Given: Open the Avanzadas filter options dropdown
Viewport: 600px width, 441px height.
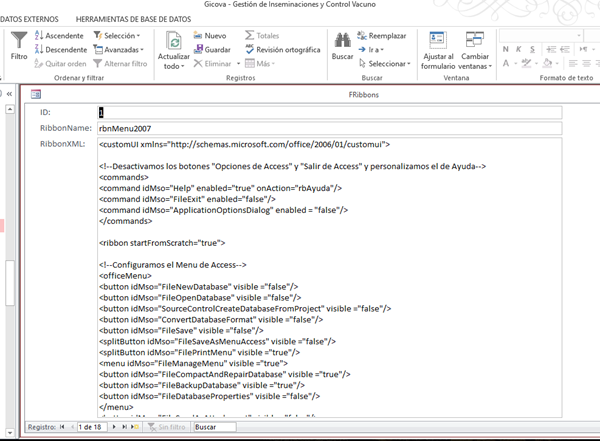Looking at the screenshot, I should pyautogui.click(x=119, y=49).
